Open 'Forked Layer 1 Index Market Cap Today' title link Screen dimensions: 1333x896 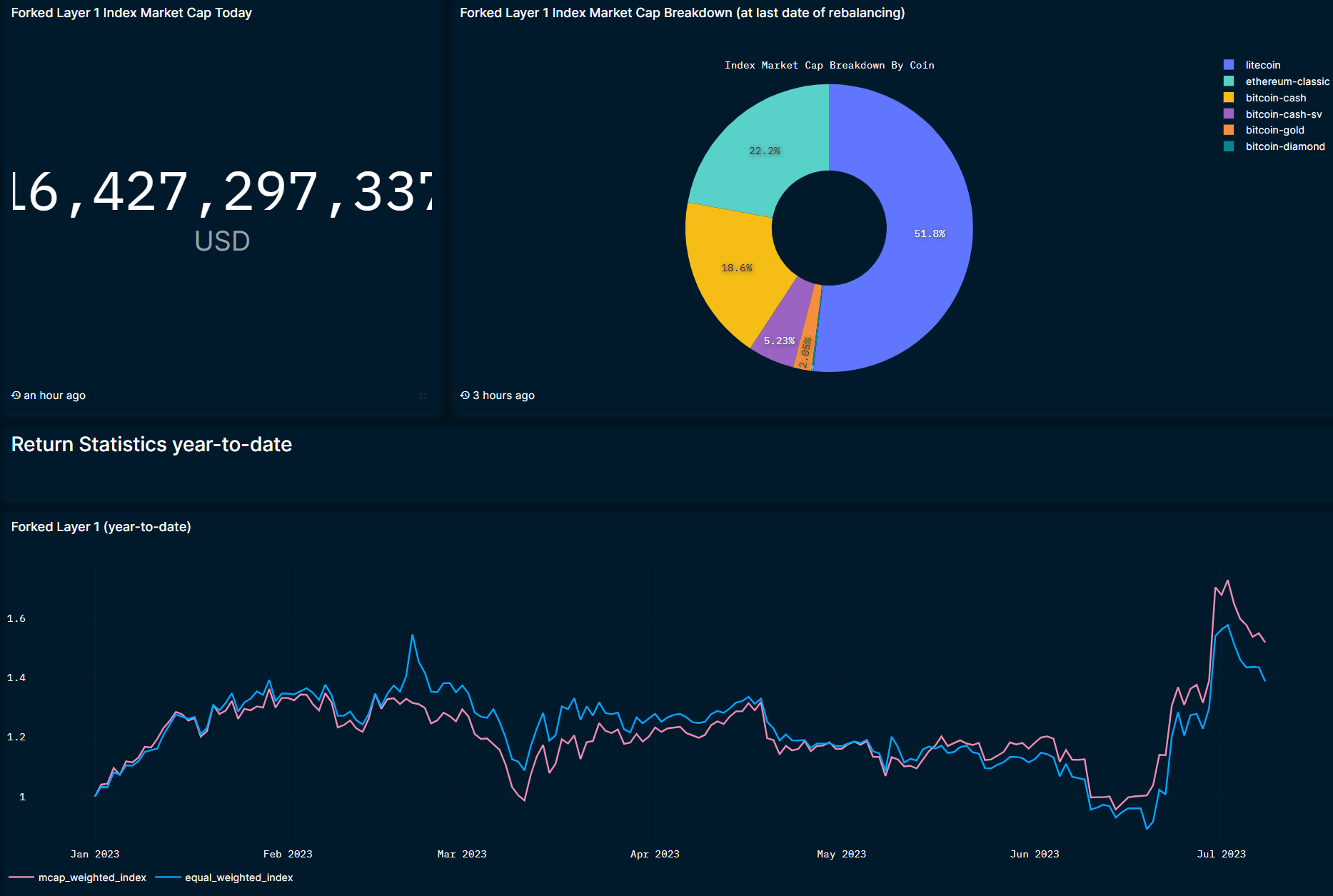[131, 13]
